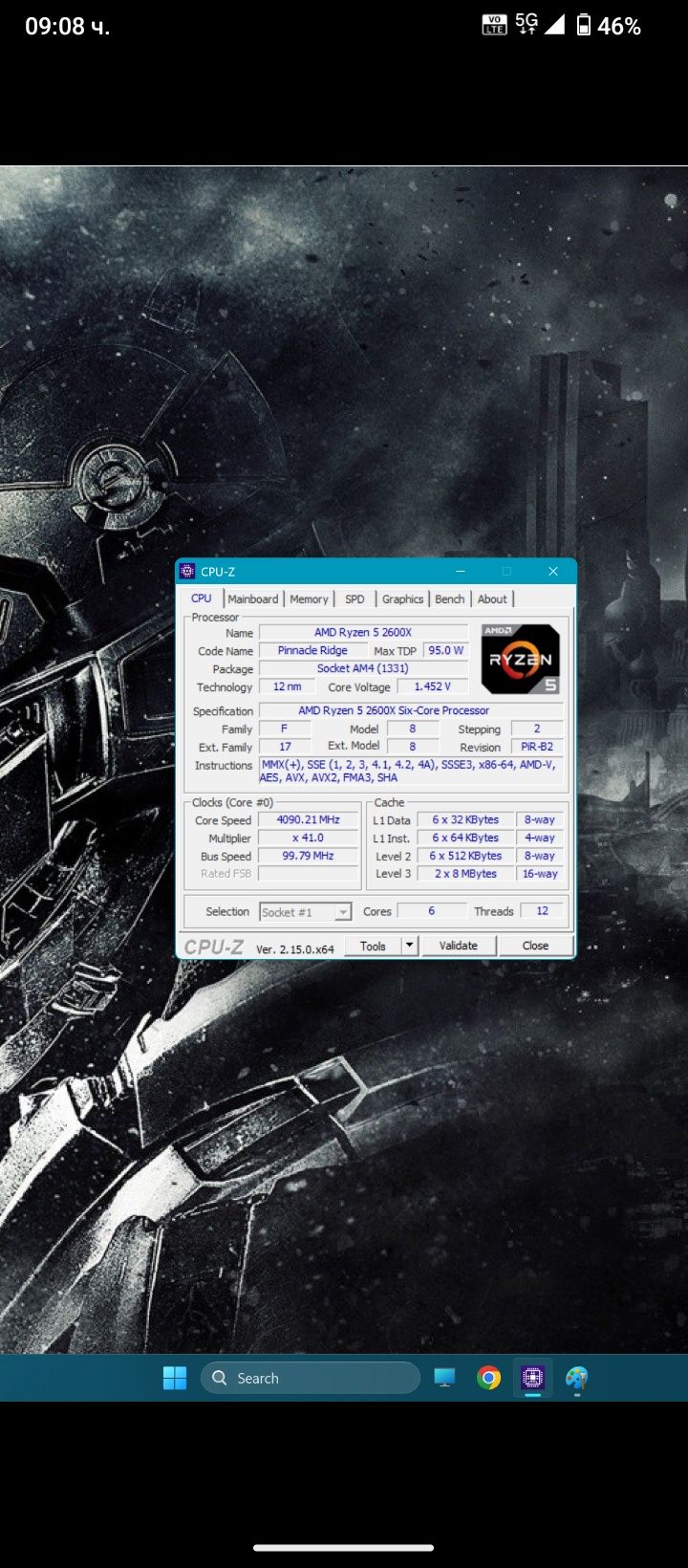Click the L1 Inst. 6 x 64 KBytes value
Screen dimensions: 688x1568
465,838
